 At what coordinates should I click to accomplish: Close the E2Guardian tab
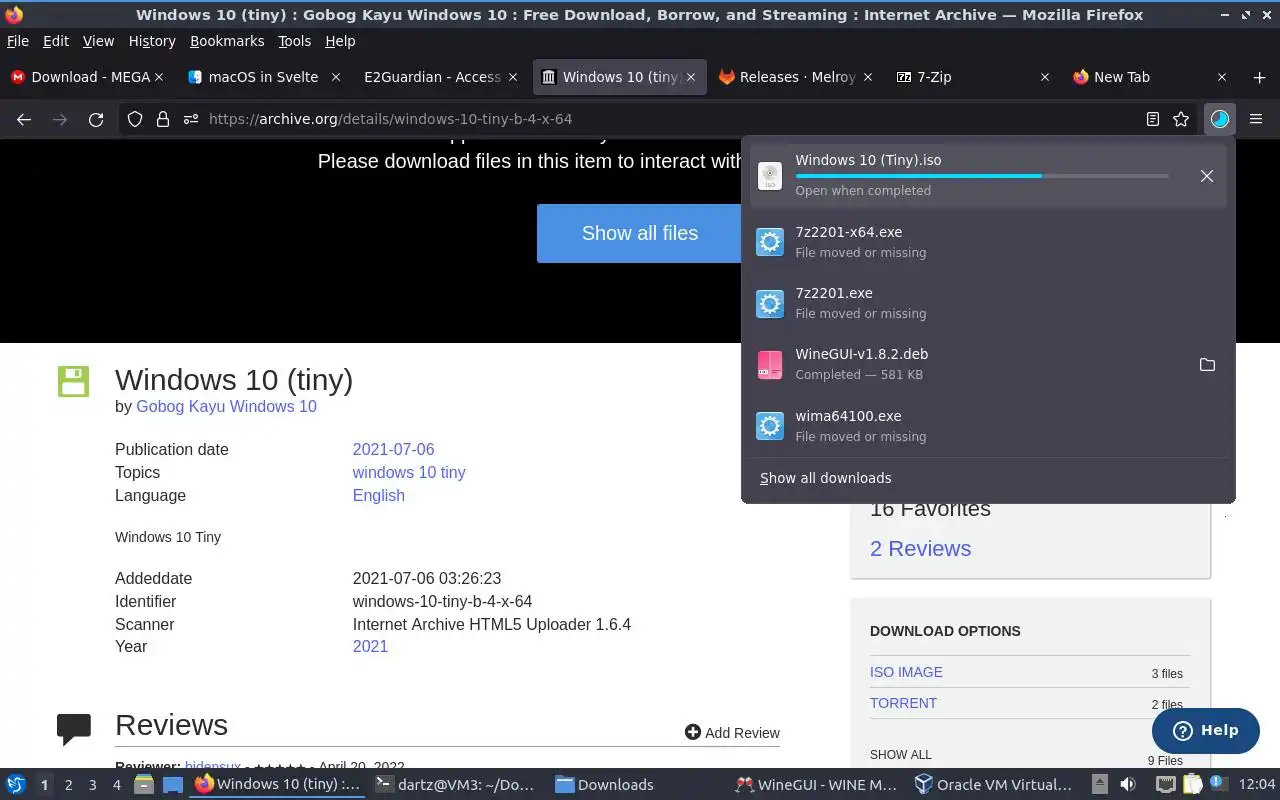(513, 77)
